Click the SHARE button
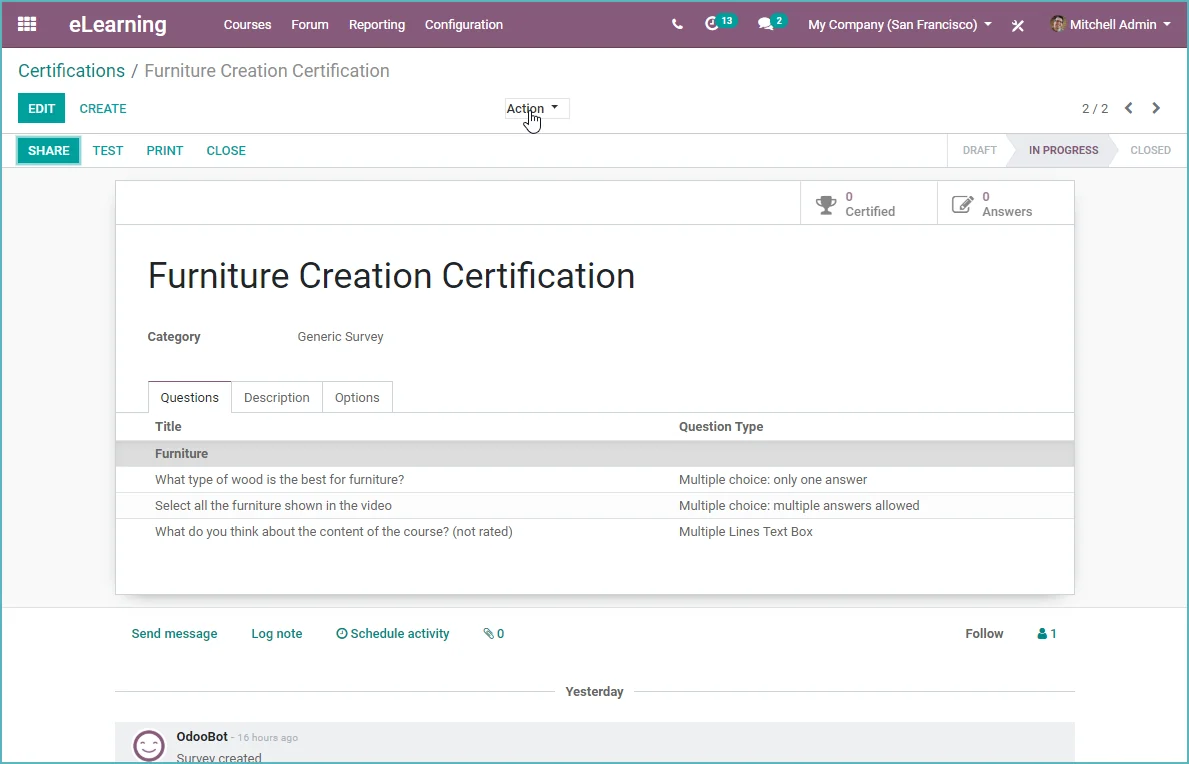1189x764 pixels. pyautogui.click(x=49, y=151)
